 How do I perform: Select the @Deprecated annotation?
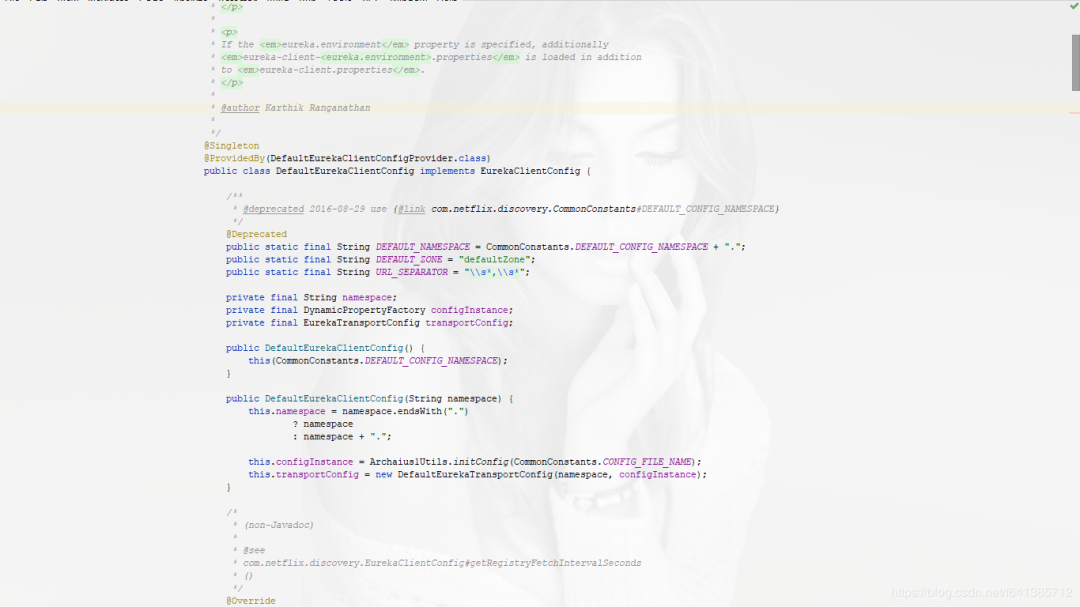256,234
